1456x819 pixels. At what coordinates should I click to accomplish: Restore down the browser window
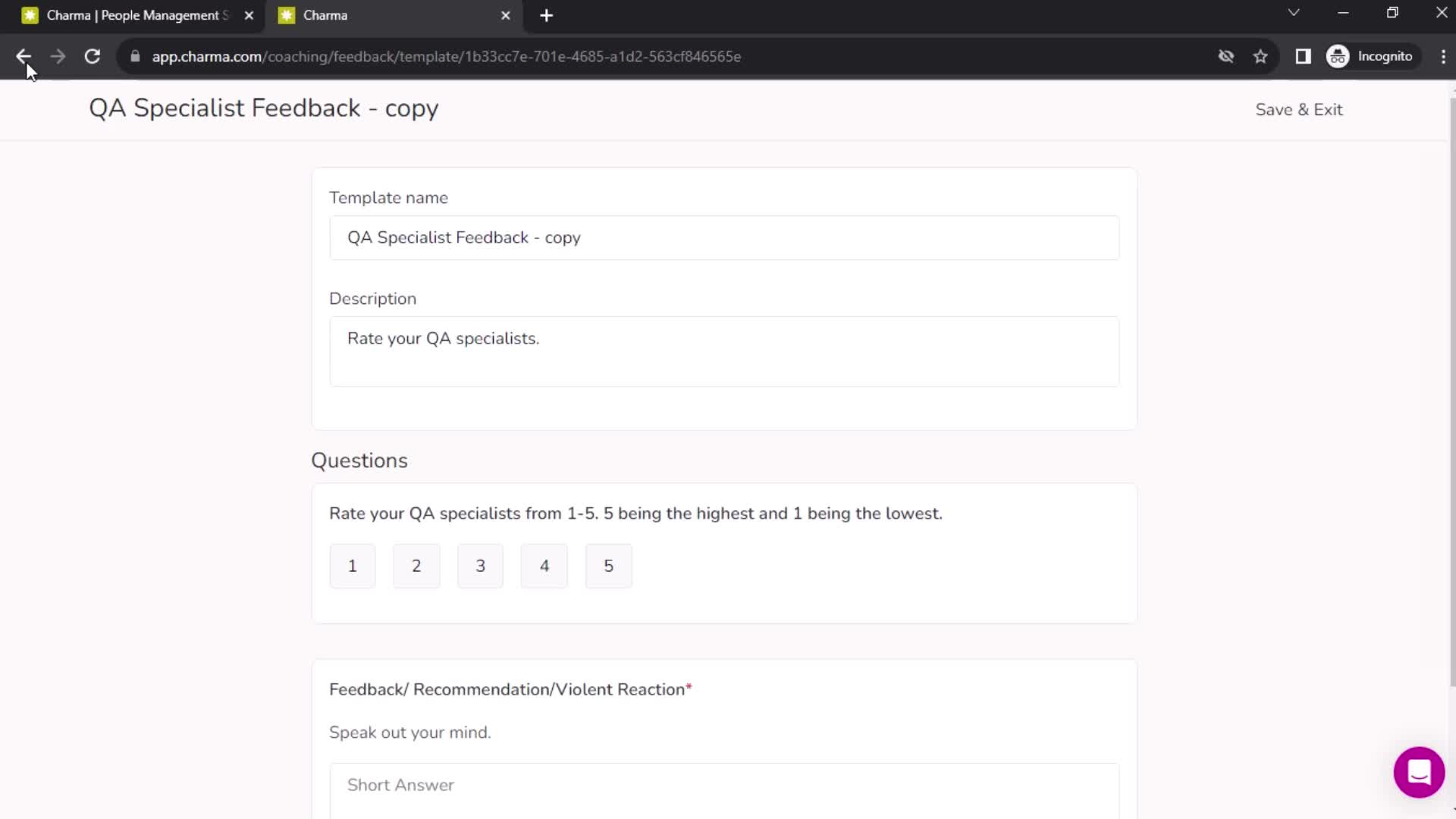coord(1392,13)
